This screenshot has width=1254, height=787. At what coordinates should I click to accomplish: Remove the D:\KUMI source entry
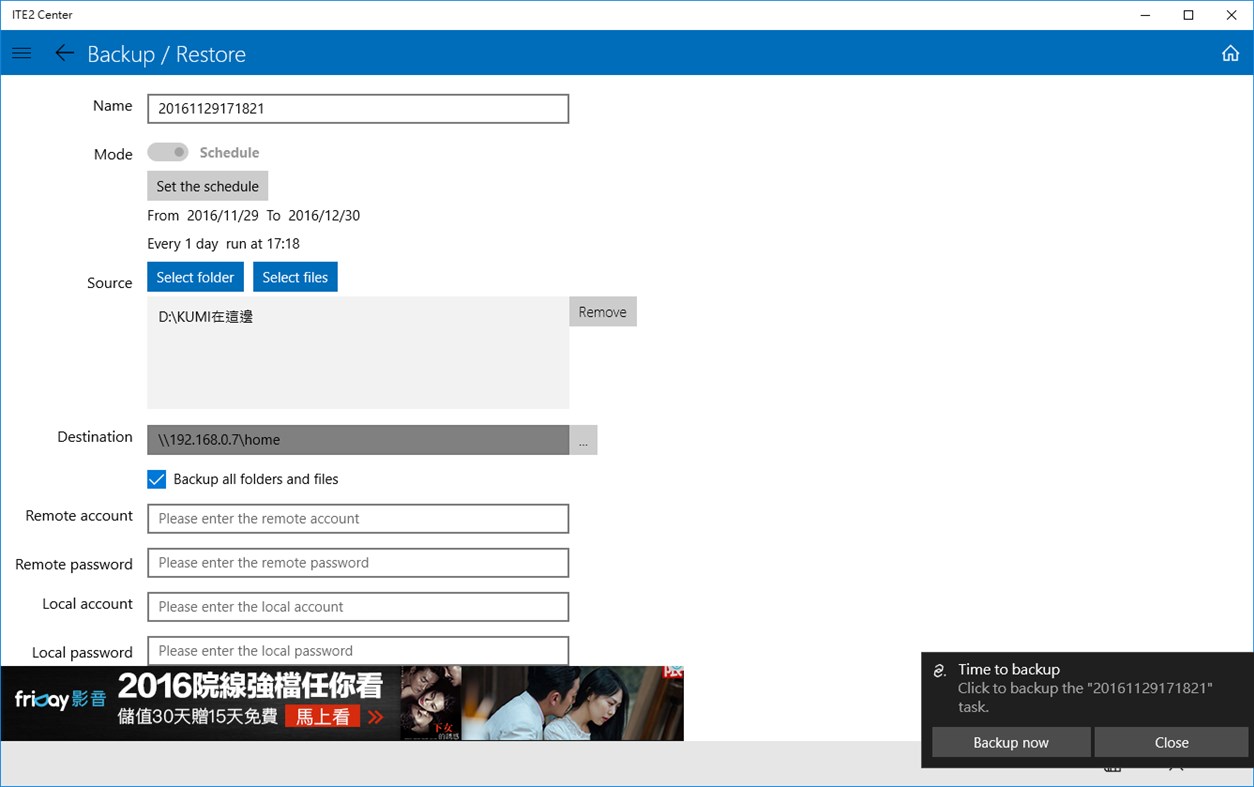[x=602, y=311]
